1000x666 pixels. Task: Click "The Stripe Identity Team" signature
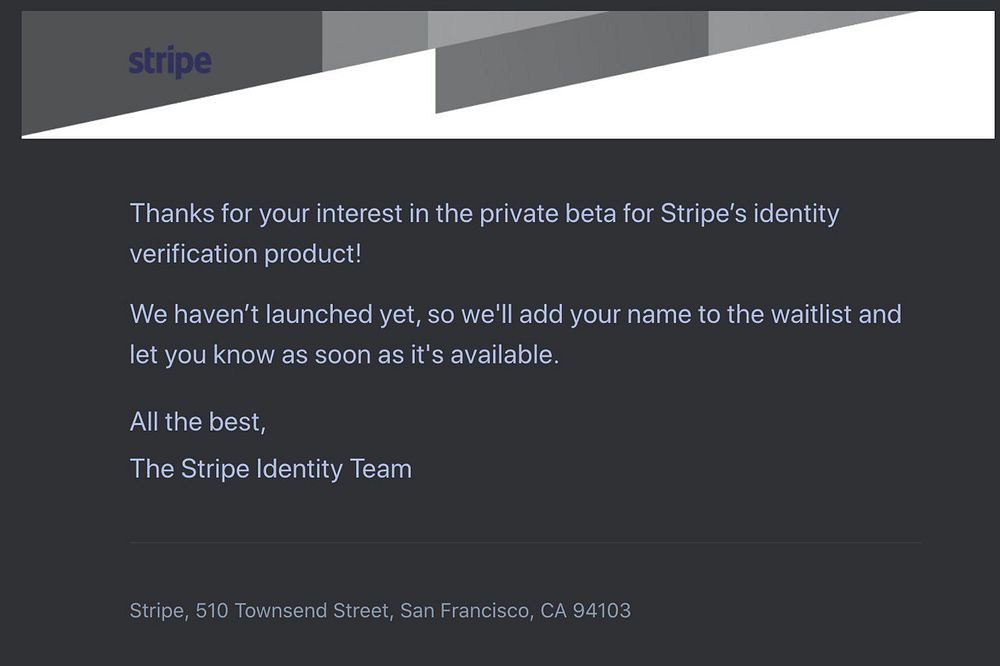[x=271, y=468]
